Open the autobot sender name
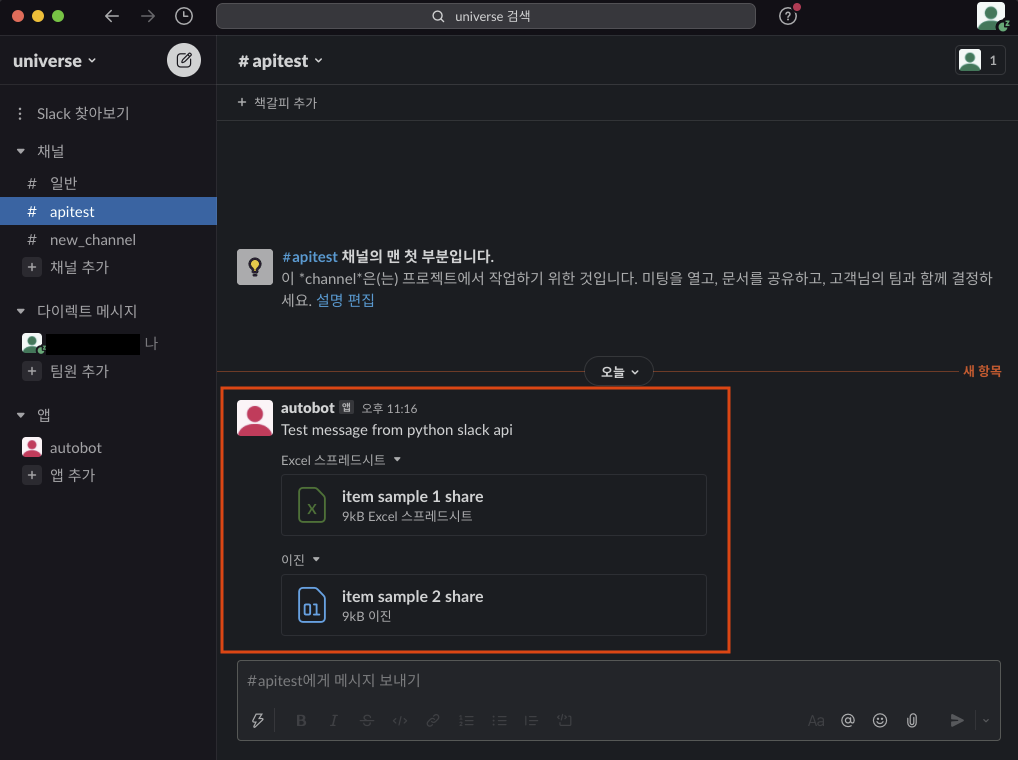Screen dimensions: 1018x760 click(x=307, y=408)
